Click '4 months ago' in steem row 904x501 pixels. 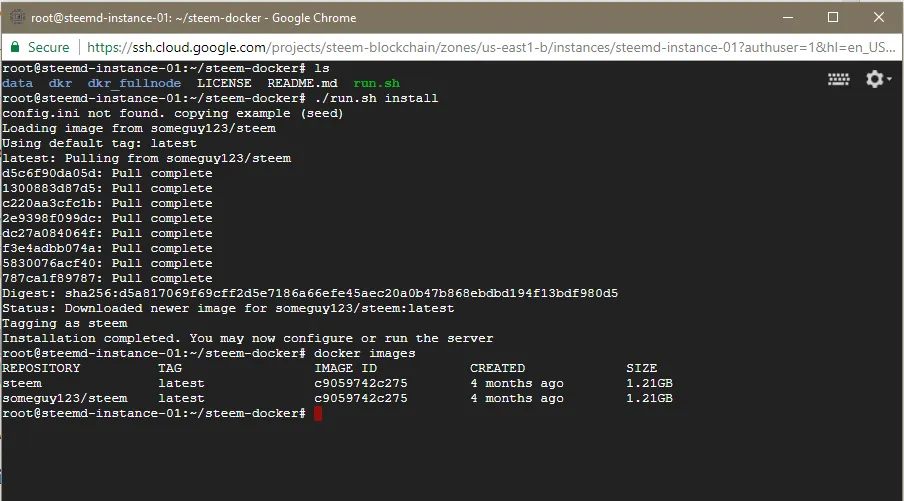point(517,383)
